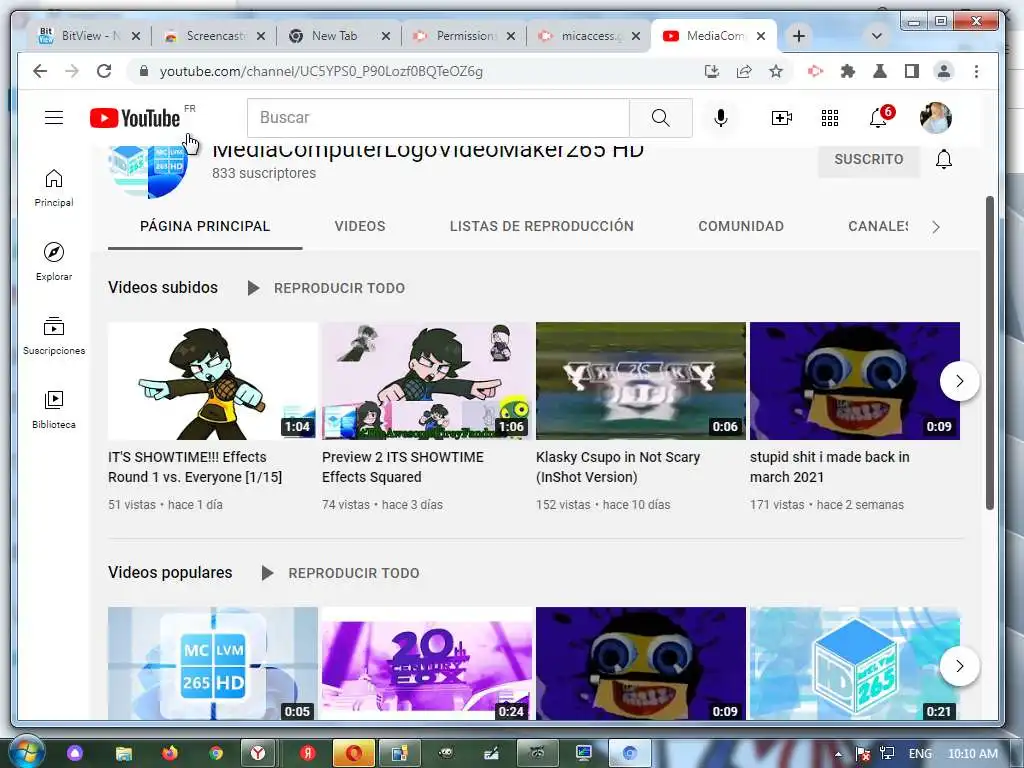Reload the page with refresh icon
Screen dimensions: 1024x768
(104, 71)
